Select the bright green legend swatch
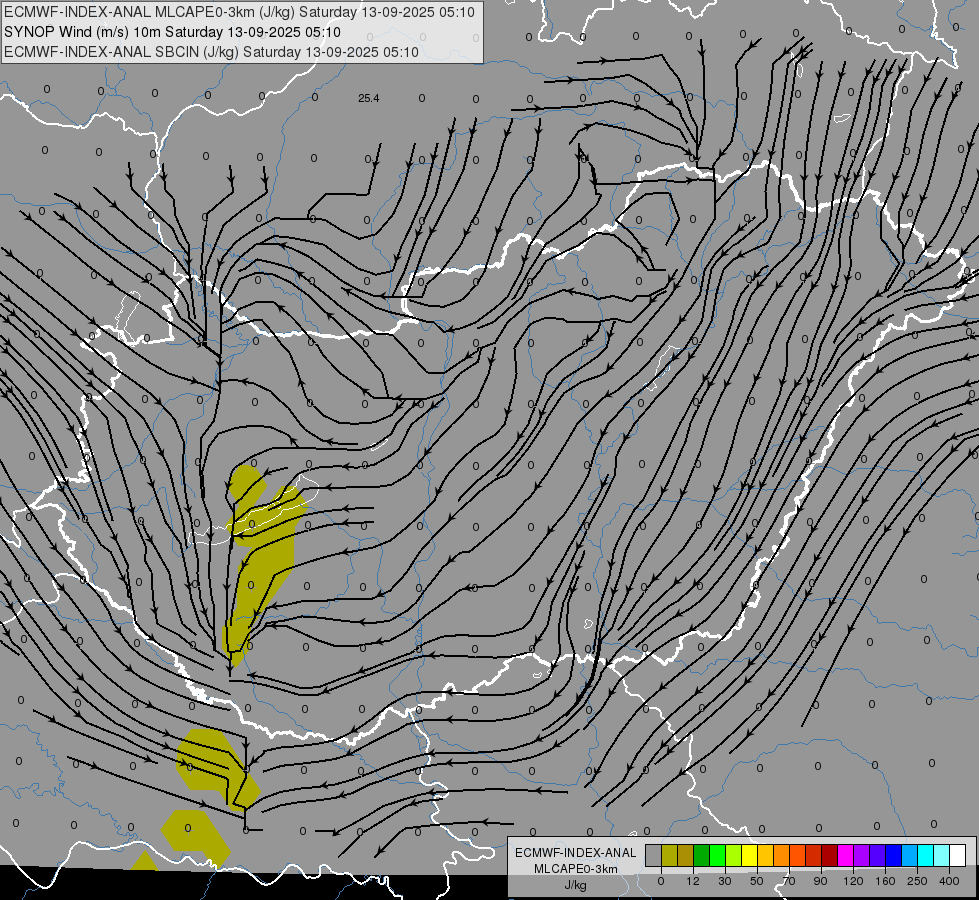 (717, 855)
